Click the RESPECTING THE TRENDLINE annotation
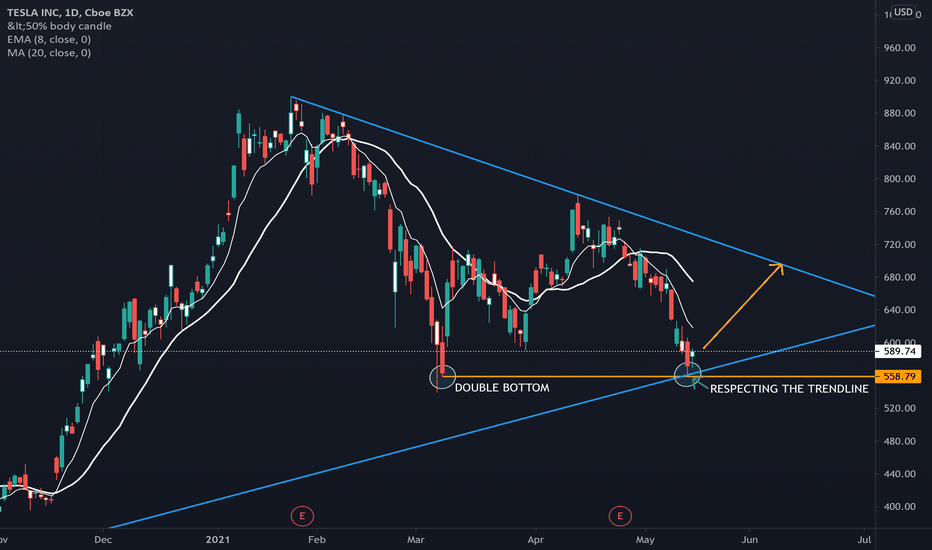This screenshot has height=550, width=932. click(789, 389)
